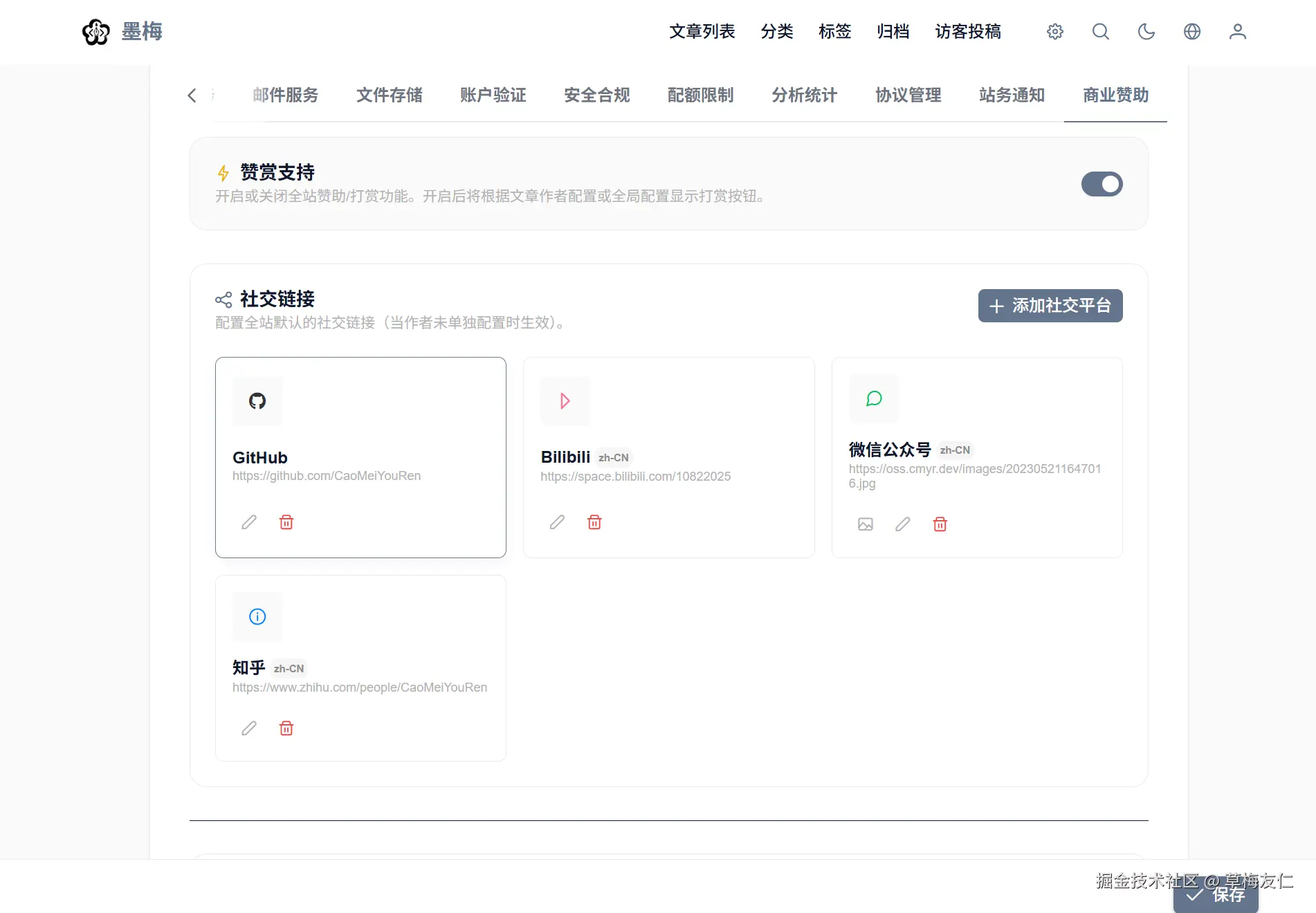Click the zh-CN badge beside 微信公众号

point(955,450)
